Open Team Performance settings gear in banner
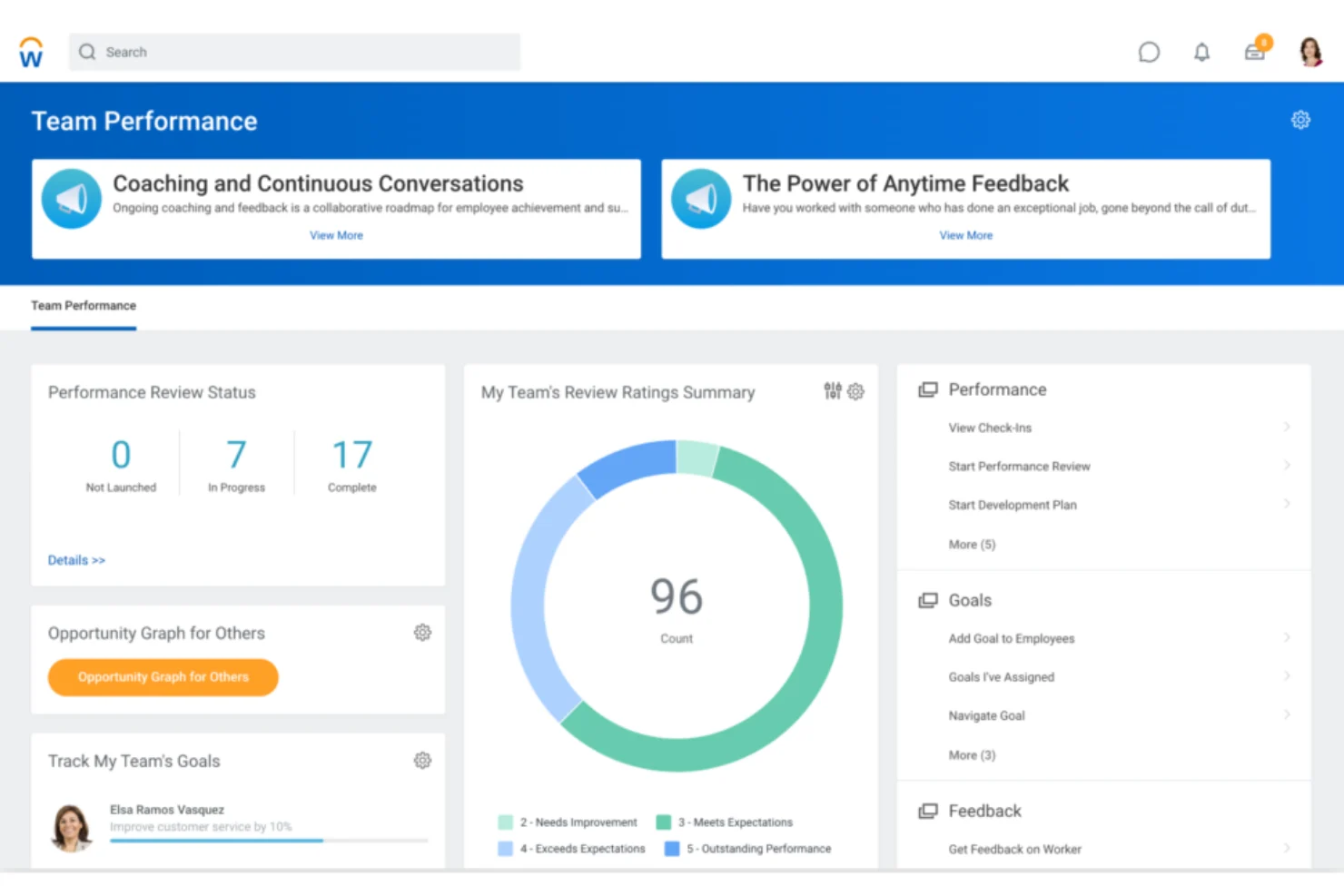Image resolution: width=1344 pixels, height=896 pixels. pyautogui.click(x=1300, y=120)
